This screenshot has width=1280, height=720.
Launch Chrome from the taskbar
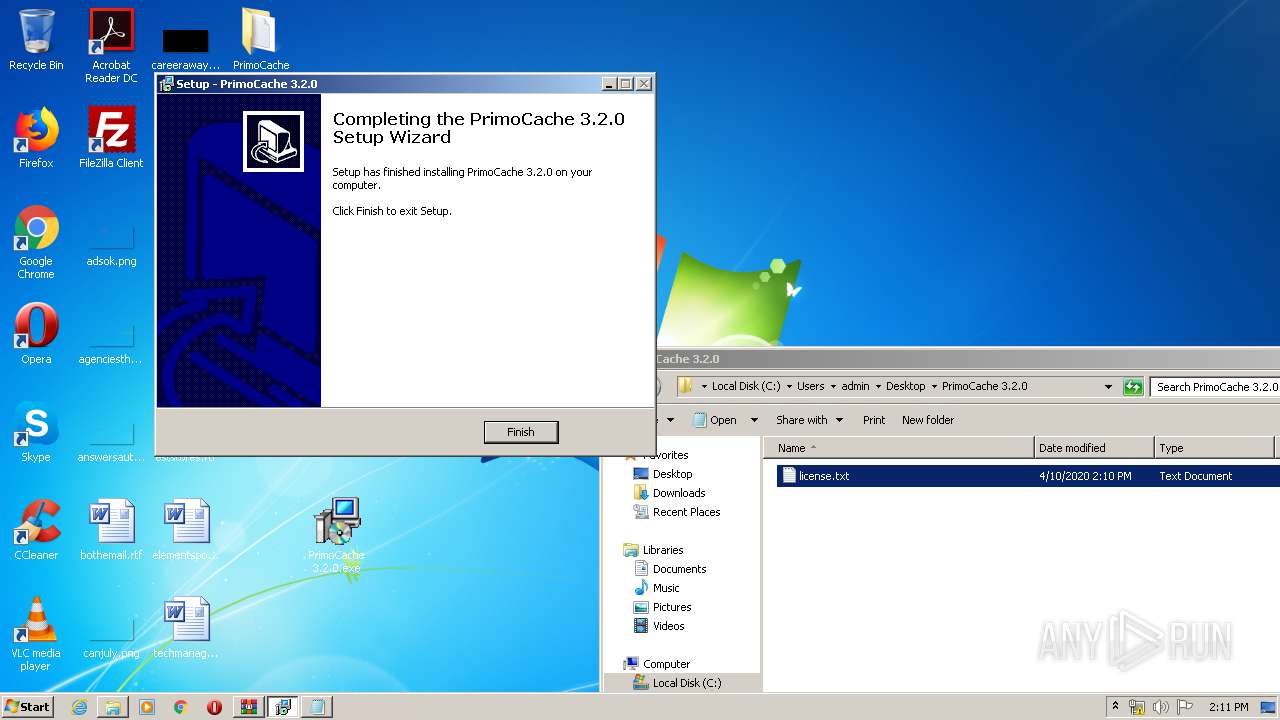181,707
